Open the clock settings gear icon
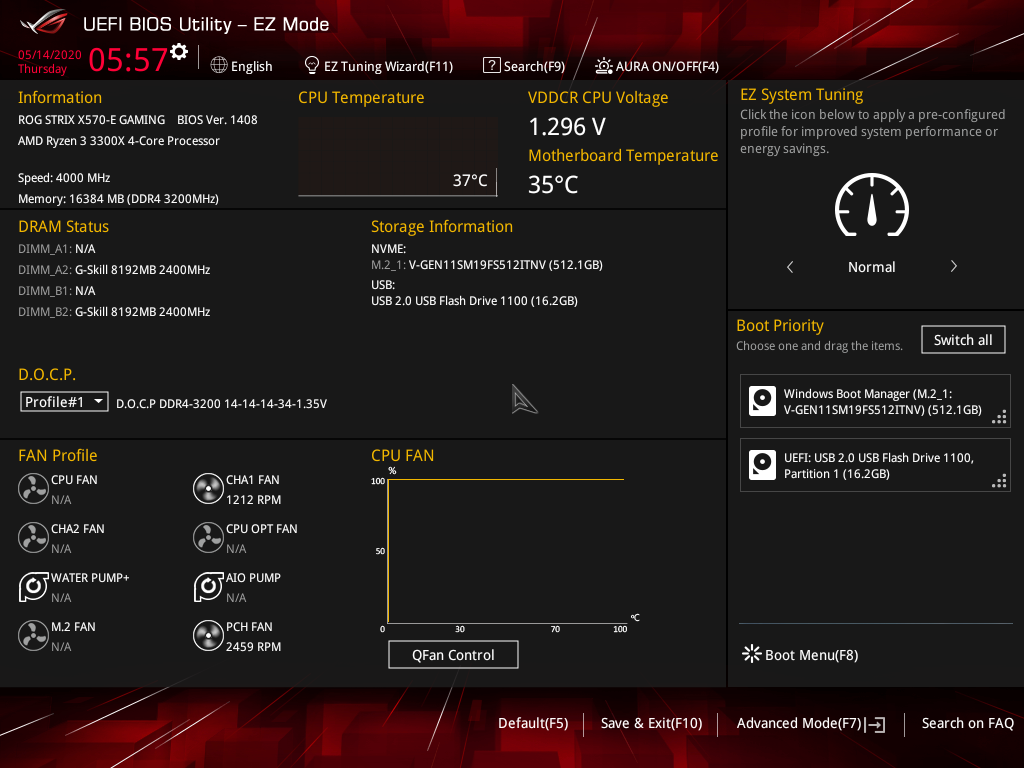 click(179, 52)
